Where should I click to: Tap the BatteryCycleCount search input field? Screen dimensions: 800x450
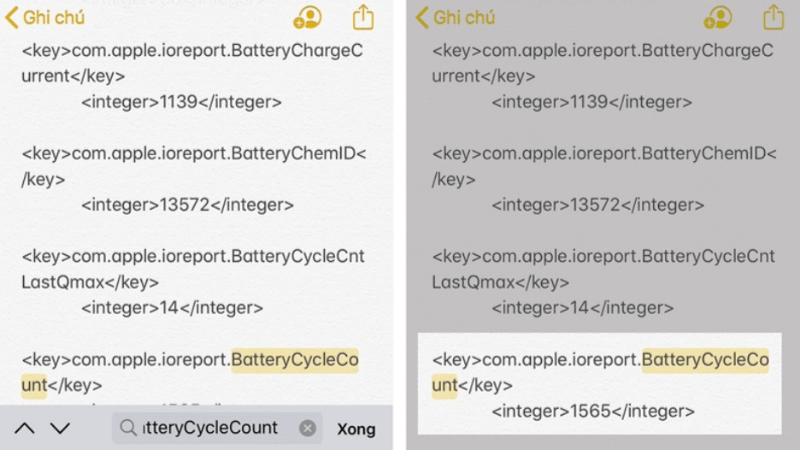tap(210, 428)
